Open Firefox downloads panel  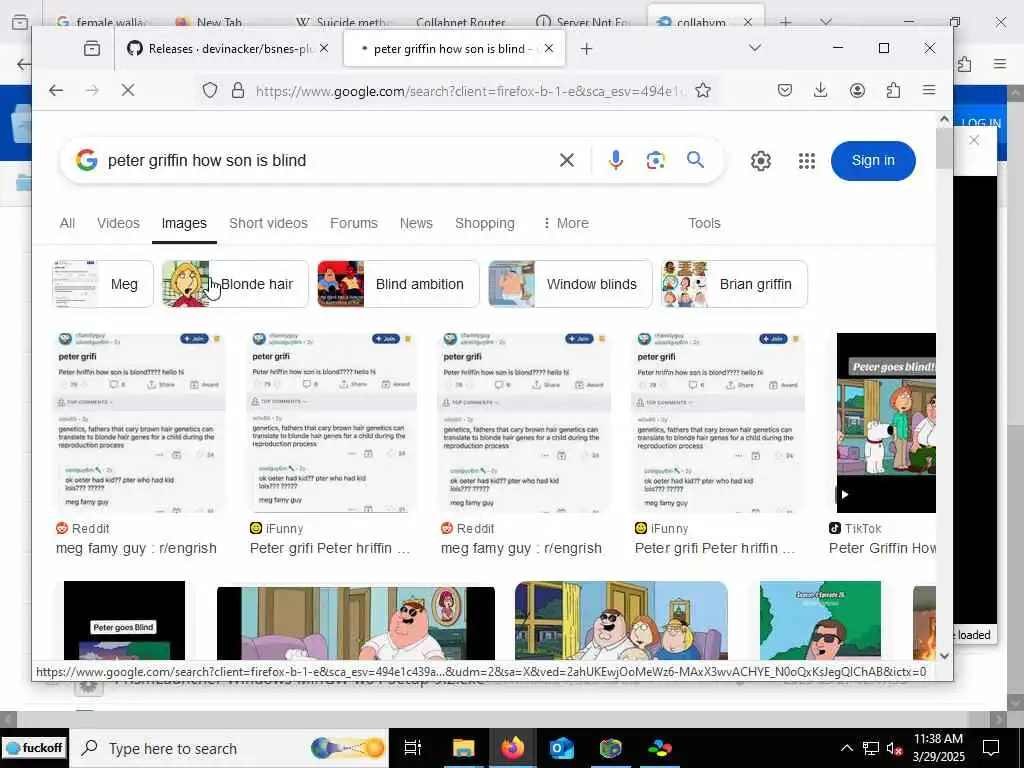(821, 90)
